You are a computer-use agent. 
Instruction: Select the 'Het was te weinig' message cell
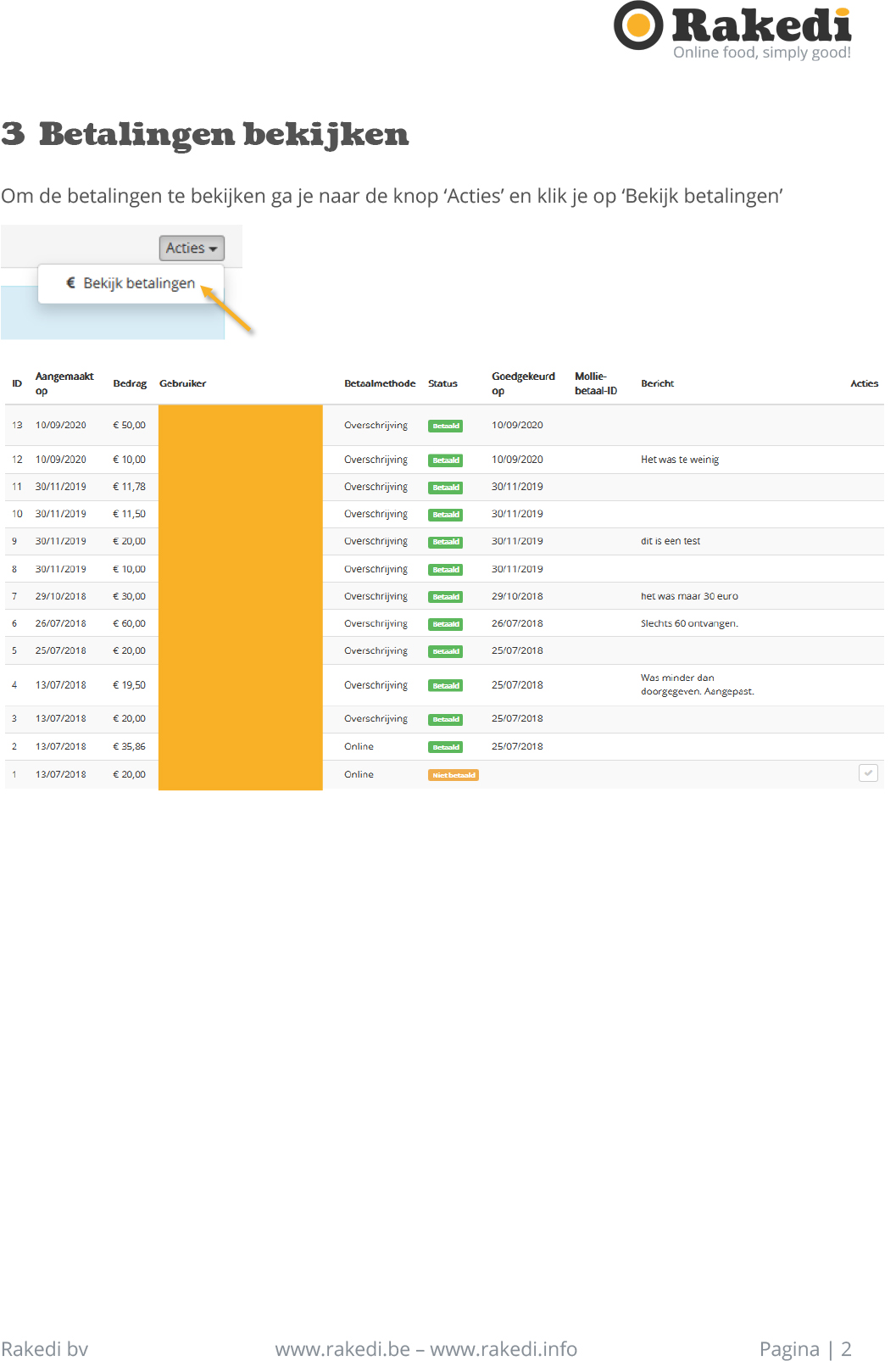[679, 460]
